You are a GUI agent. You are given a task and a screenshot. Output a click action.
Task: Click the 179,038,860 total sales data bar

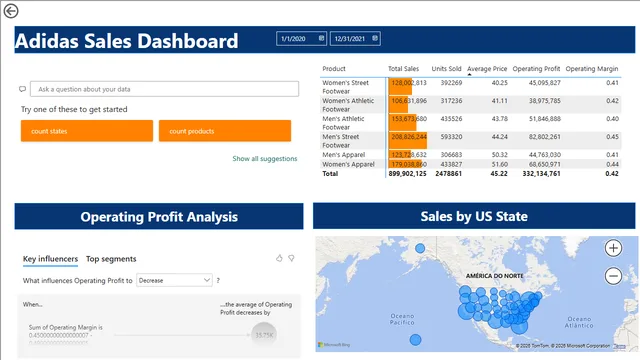tap(405, 164)
